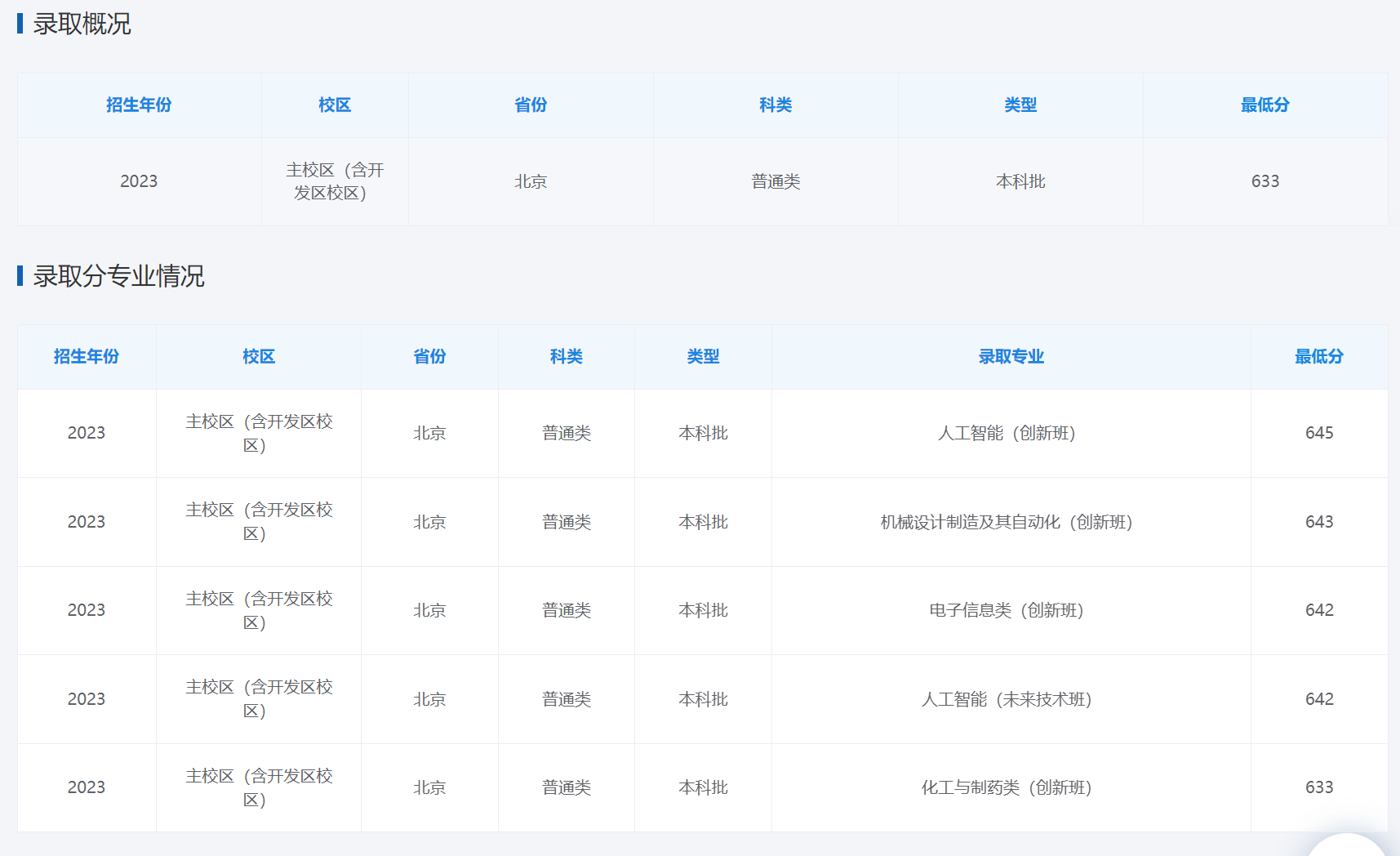The image size is (1400, 856).
Task: Select 类型 header in 录取分专业情况 table
Action: pyautogui.click(x=703, y=357)
